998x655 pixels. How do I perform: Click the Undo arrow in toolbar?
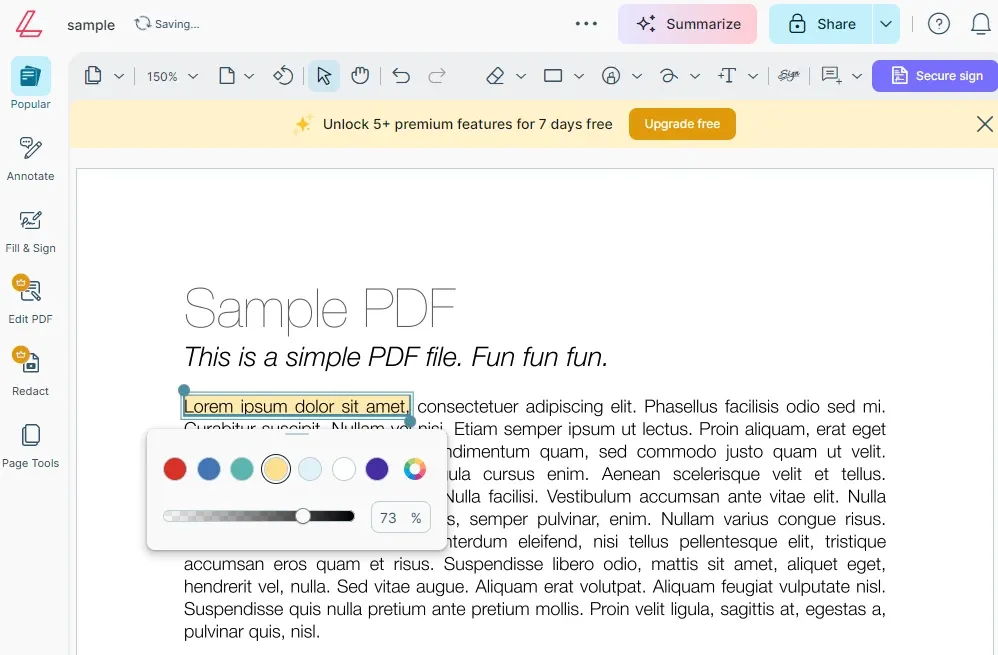(x=401, y=75)
